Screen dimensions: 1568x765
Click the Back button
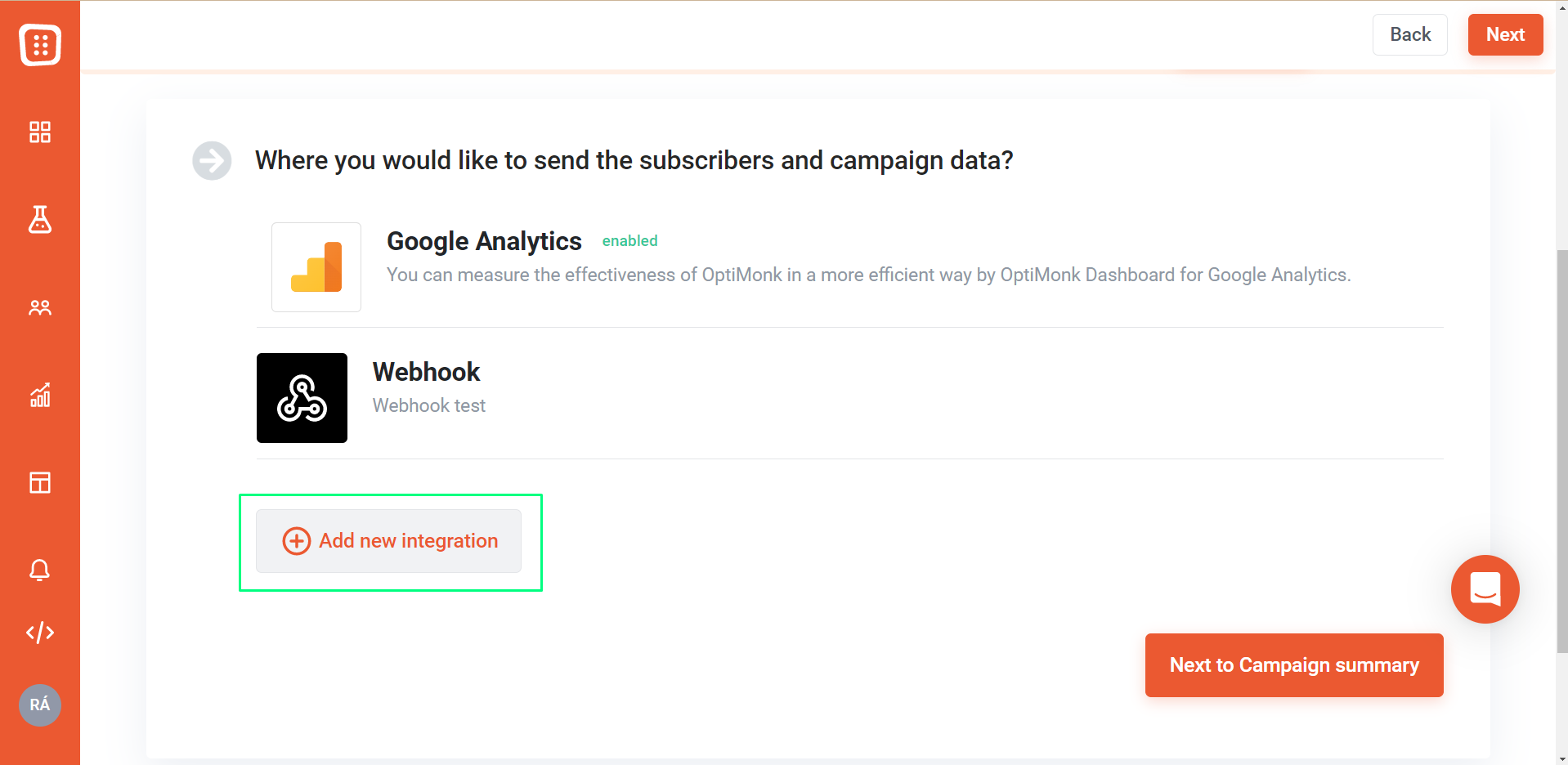coord(1410,34)
